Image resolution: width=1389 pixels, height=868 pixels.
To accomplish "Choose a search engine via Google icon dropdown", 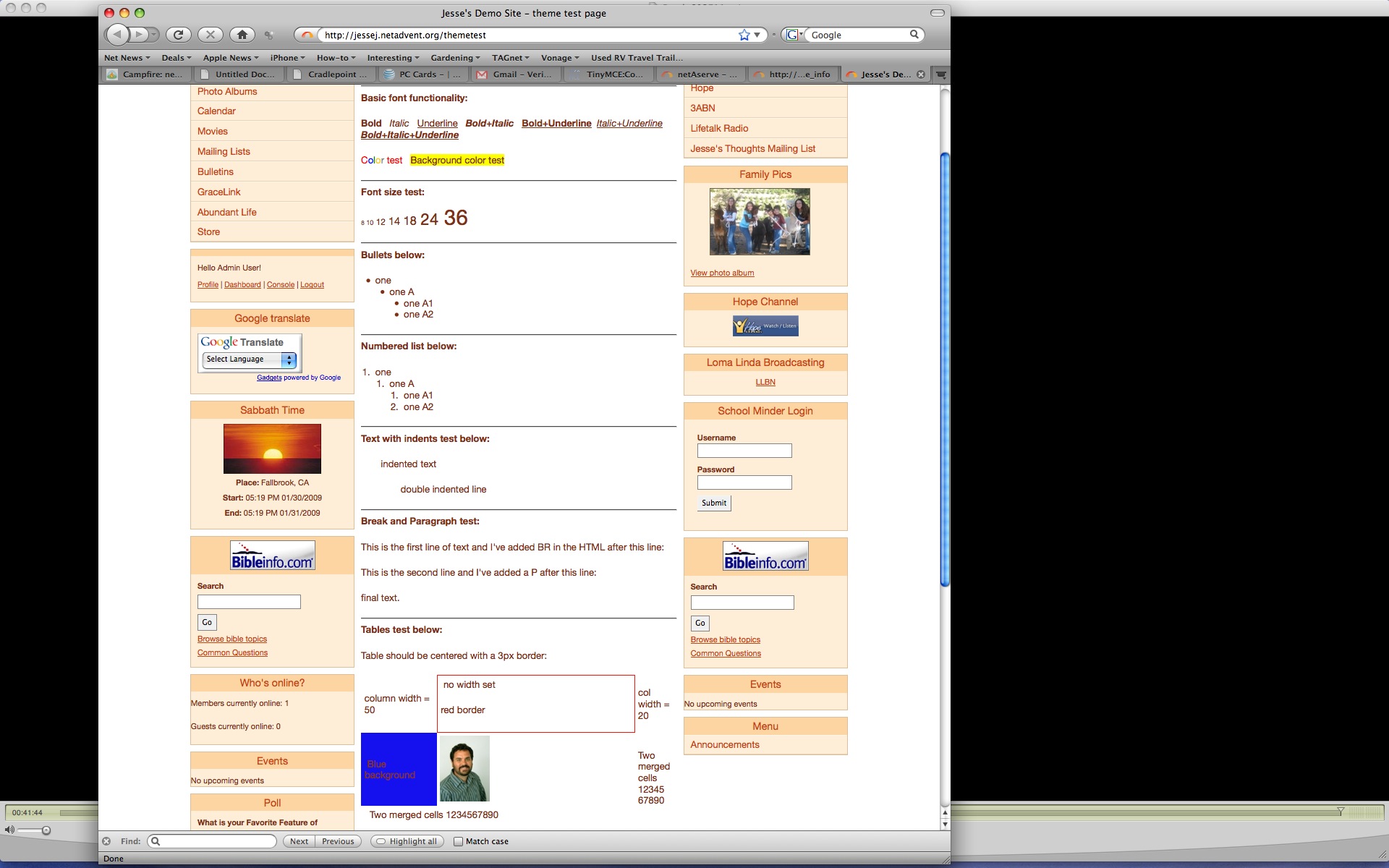I will (x=794, y=35).
